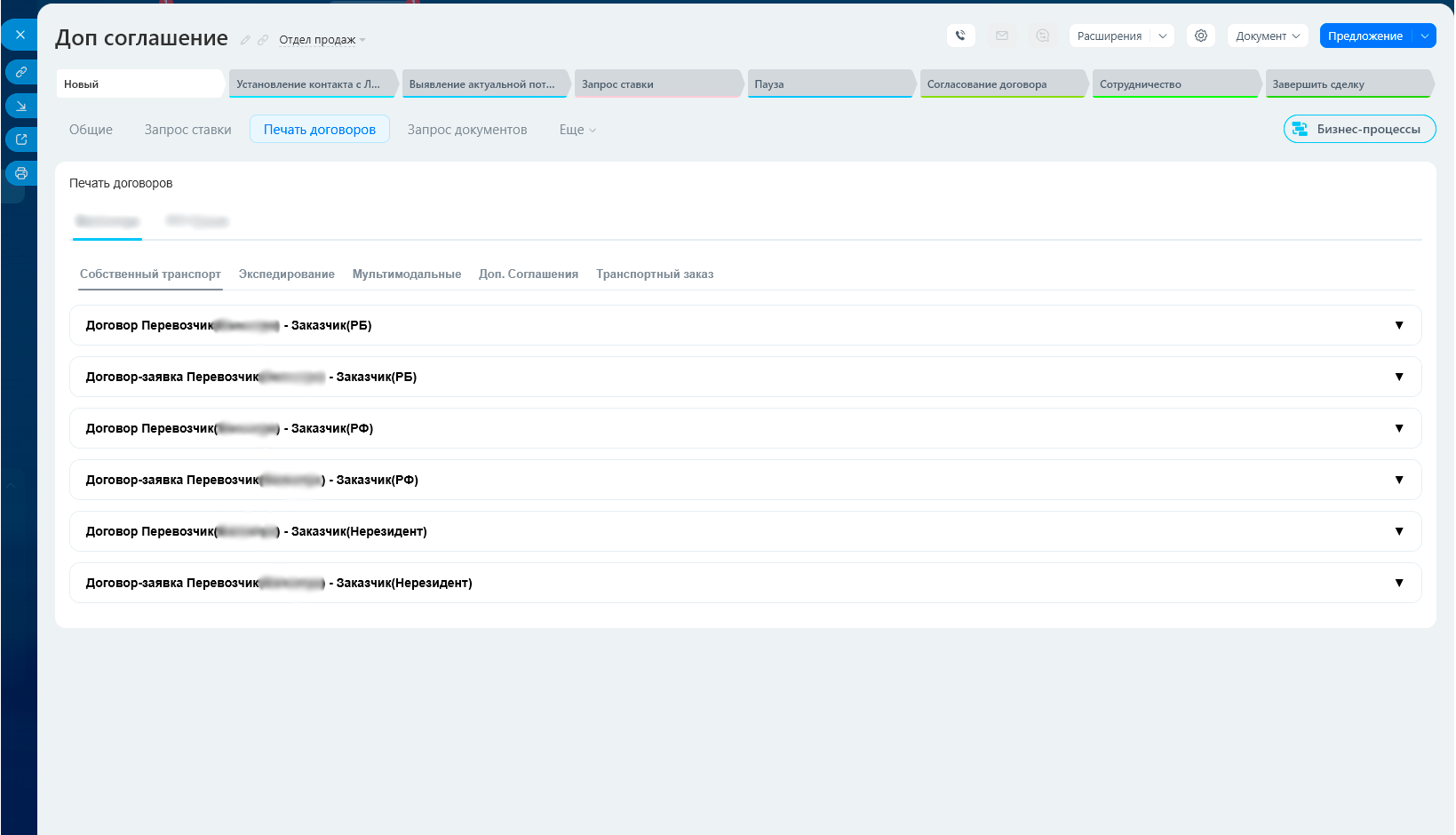
Task: Expand the Расширения dropdown arrow
Action: tap(1163, 36)
